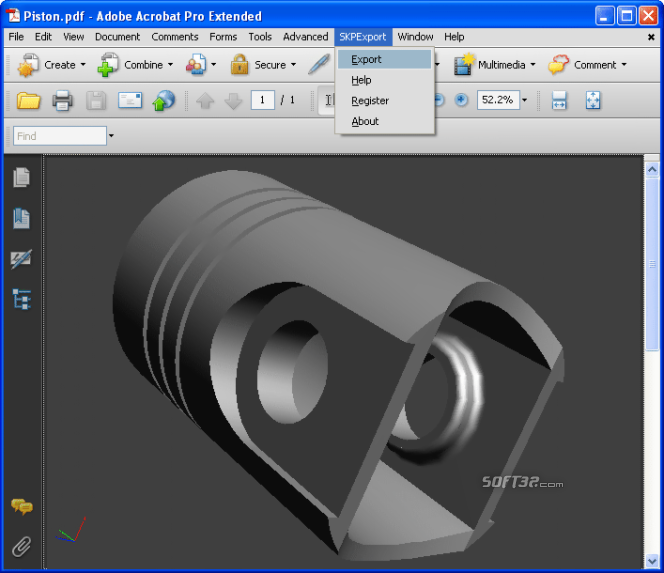Click the Combine button label
Image resolution: width=664 pixels, height=573 pixels.
[x=144, y=65]
